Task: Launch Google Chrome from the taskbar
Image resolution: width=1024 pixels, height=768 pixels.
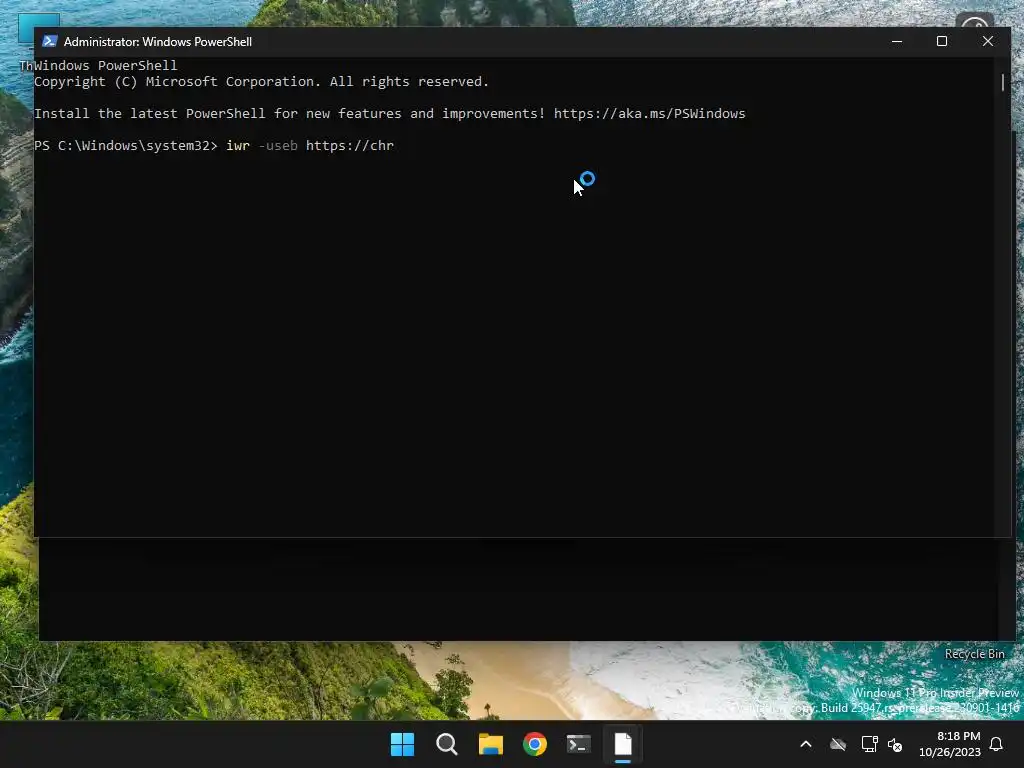Action: (x=535, y=744)
